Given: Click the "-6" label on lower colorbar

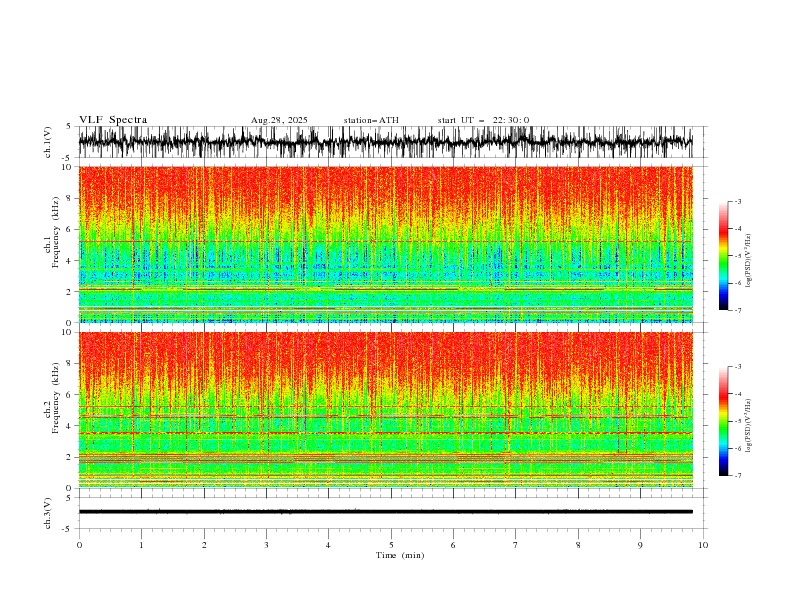Looking at the screenshot, I should point(737,448).
